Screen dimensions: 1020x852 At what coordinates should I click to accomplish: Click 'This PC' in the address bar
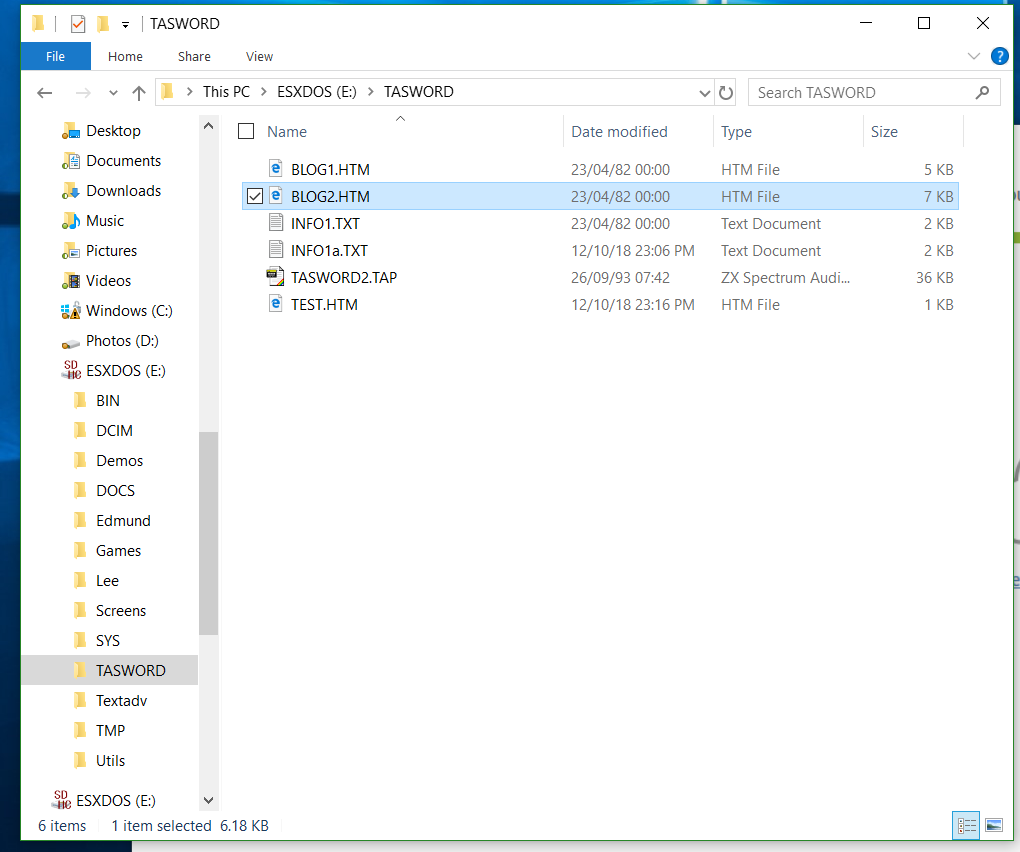pyautogui.click(x=226, y=92)
